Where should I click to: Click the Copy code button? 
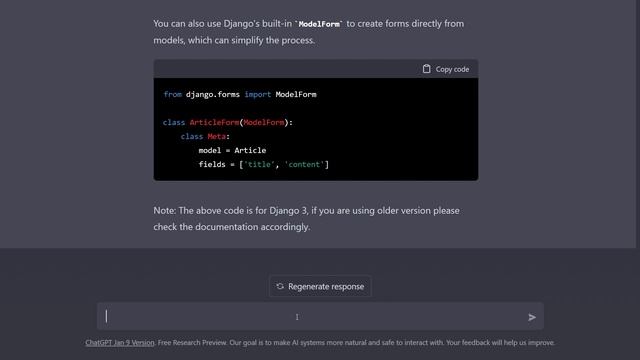(446, 69)
